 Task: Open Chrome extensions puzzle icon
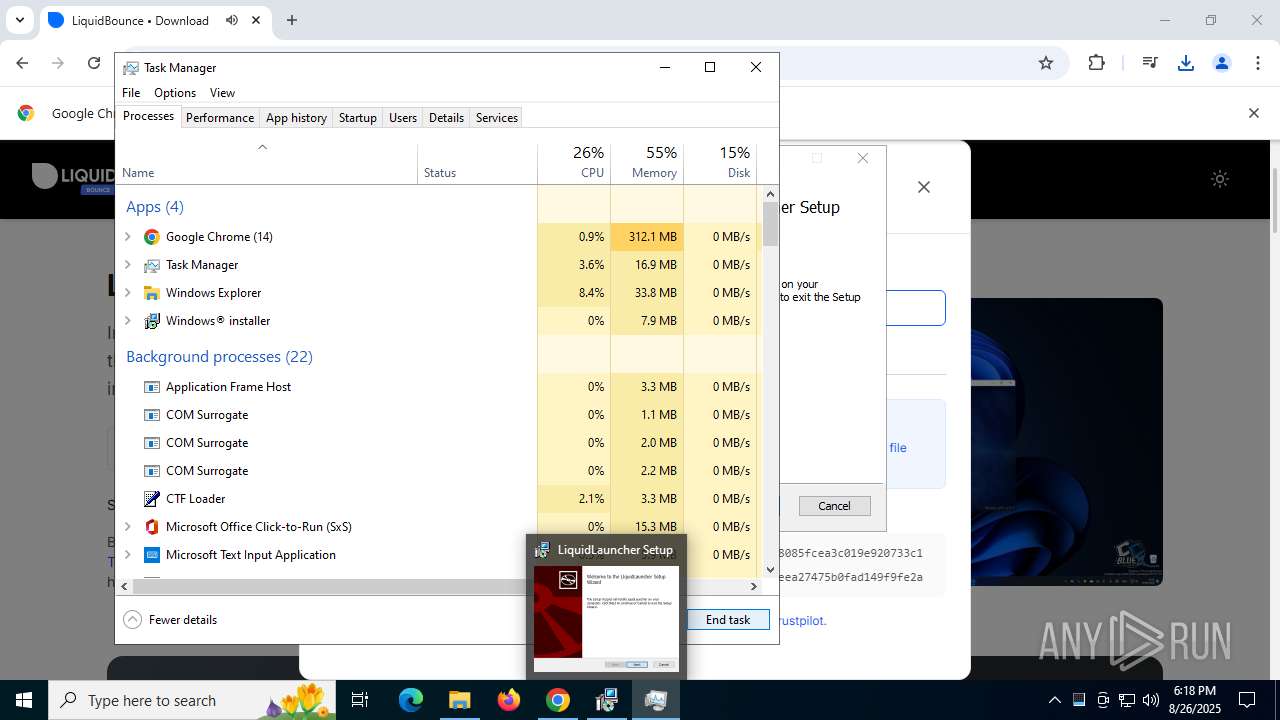tap(1097, 63)
